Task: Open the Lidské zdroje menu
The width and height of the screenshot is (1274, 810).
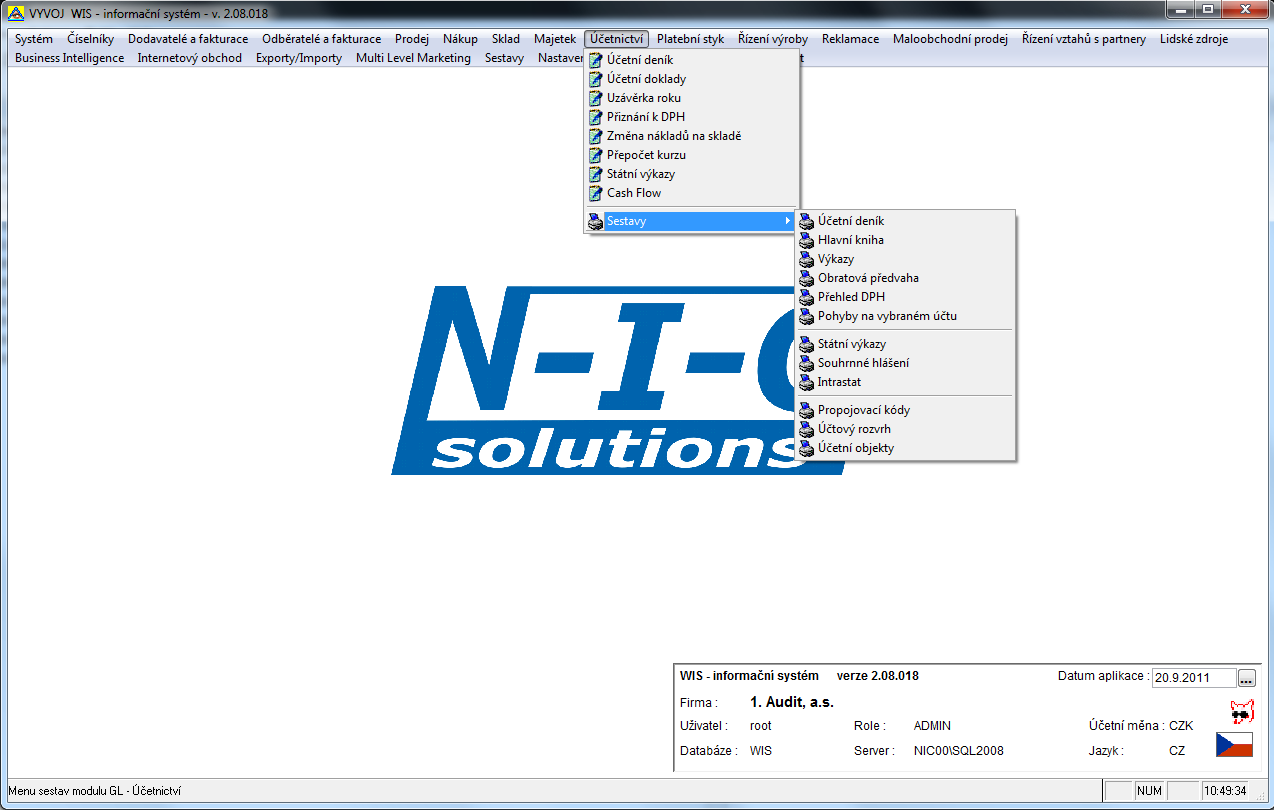Action: pos(1194,39)
